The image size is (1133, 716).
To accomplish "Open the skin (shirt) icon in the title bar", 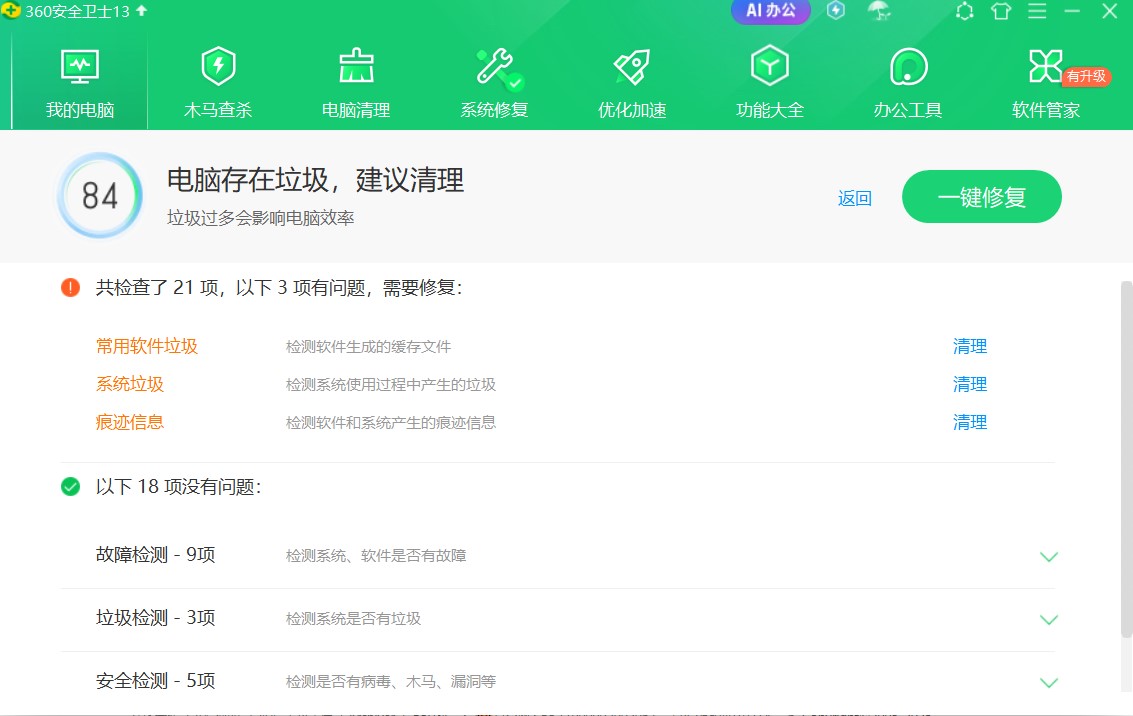I will pos(1001,12).
